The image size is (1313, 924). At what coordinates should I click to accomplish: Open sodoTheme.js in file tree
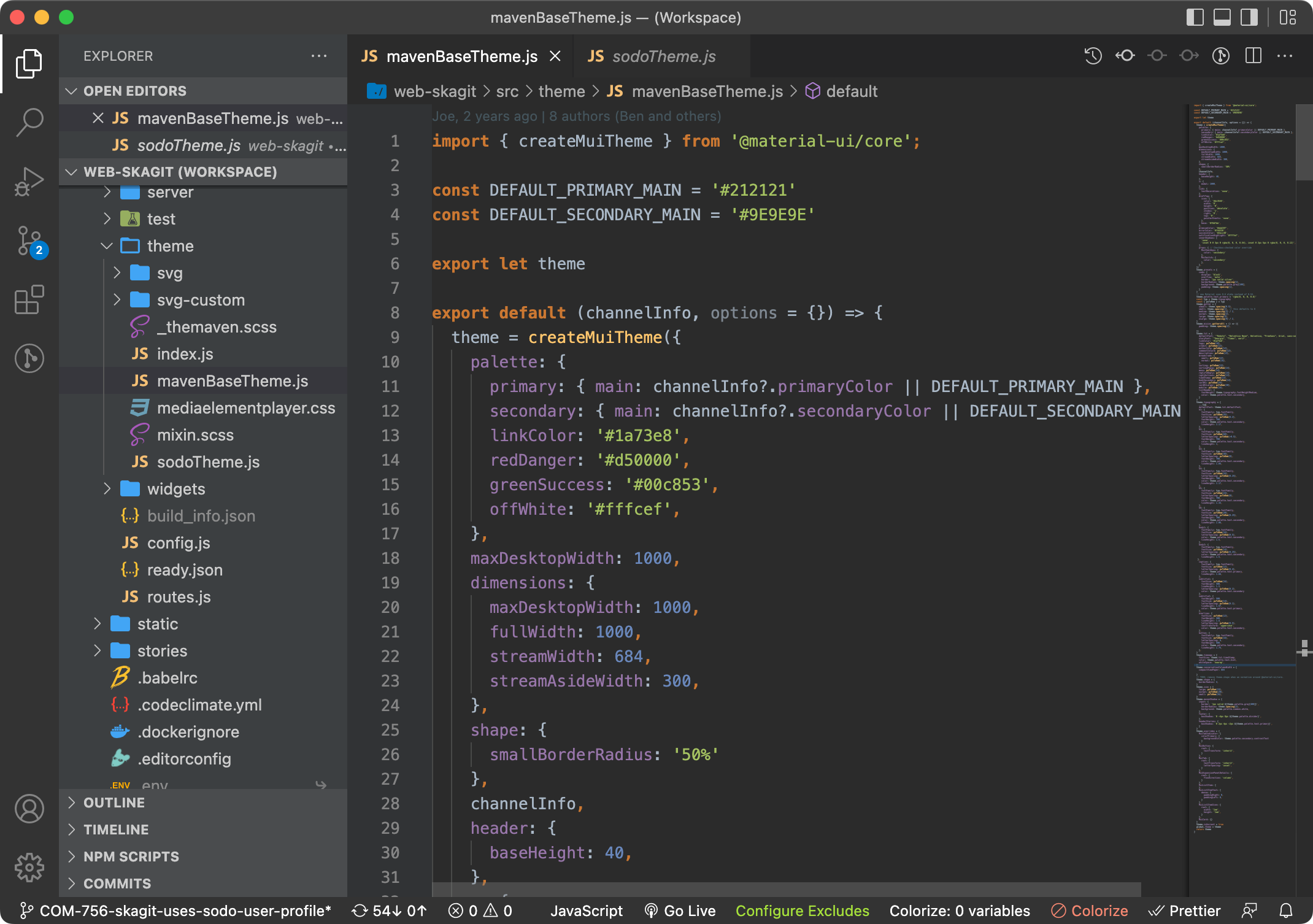(203, 462)
